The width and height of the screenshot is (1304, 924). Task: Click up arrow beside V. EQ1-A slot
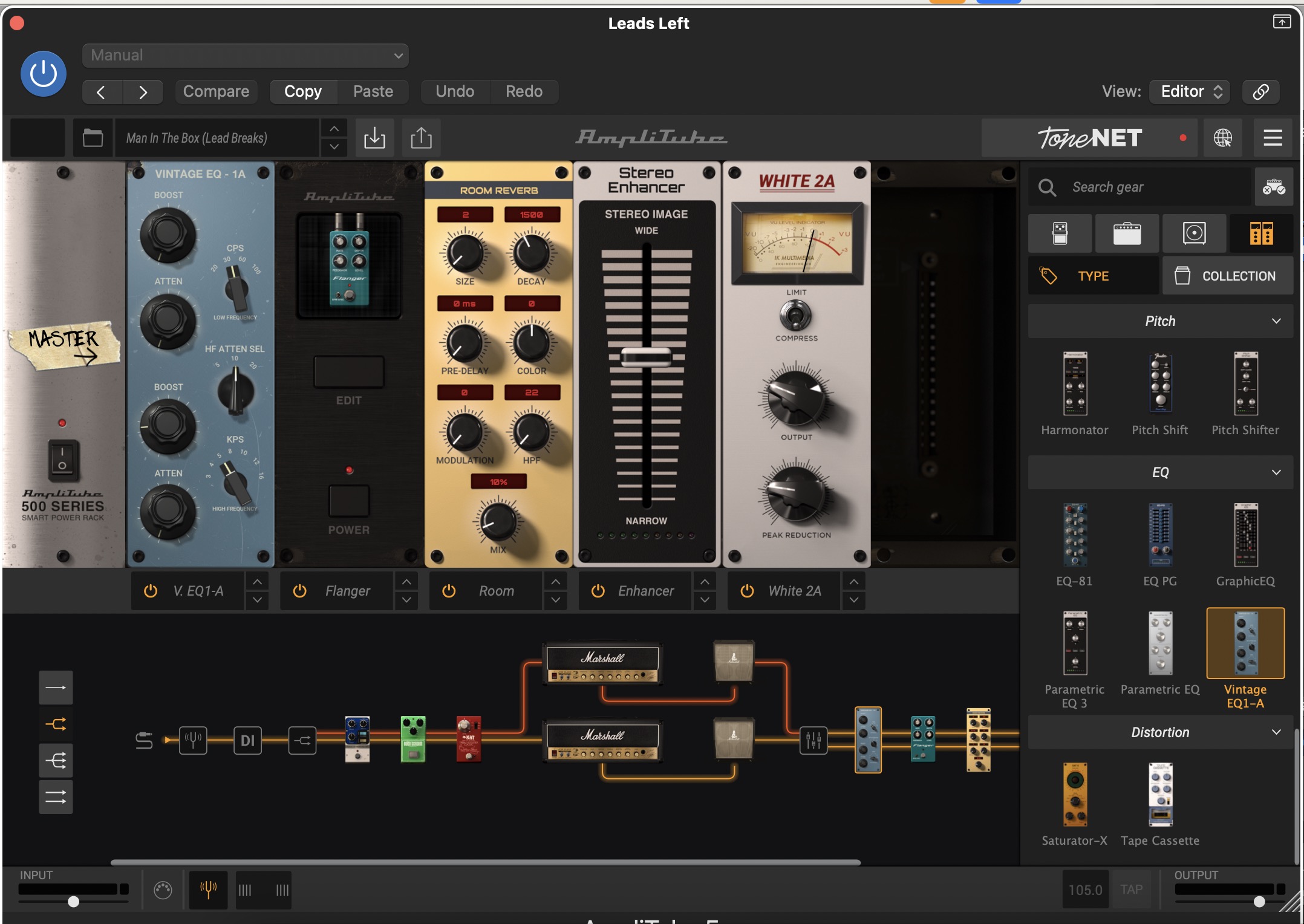[x=257, y=582]
